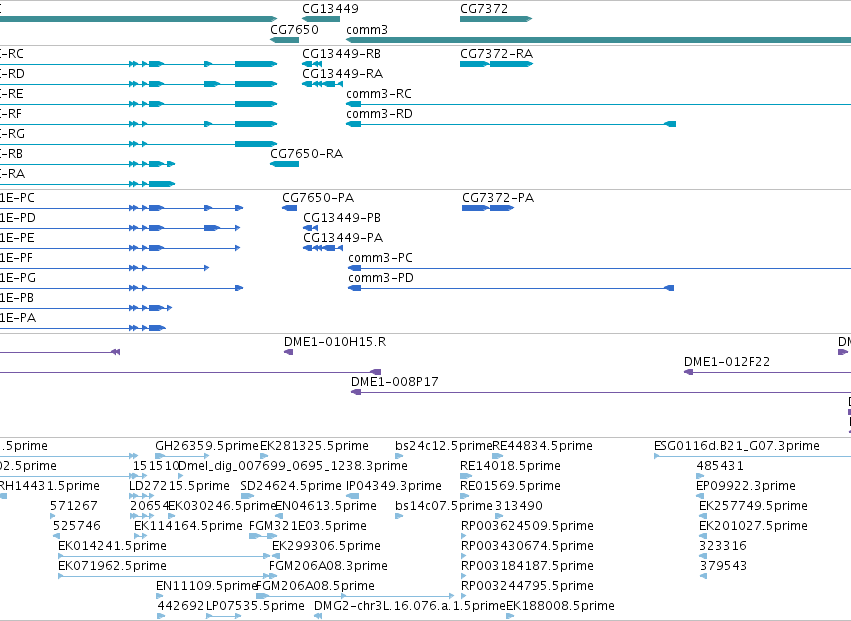Click the EK014241.5prime label
Image resolution: width=851 pixels, height=621 pixels.
112,546
